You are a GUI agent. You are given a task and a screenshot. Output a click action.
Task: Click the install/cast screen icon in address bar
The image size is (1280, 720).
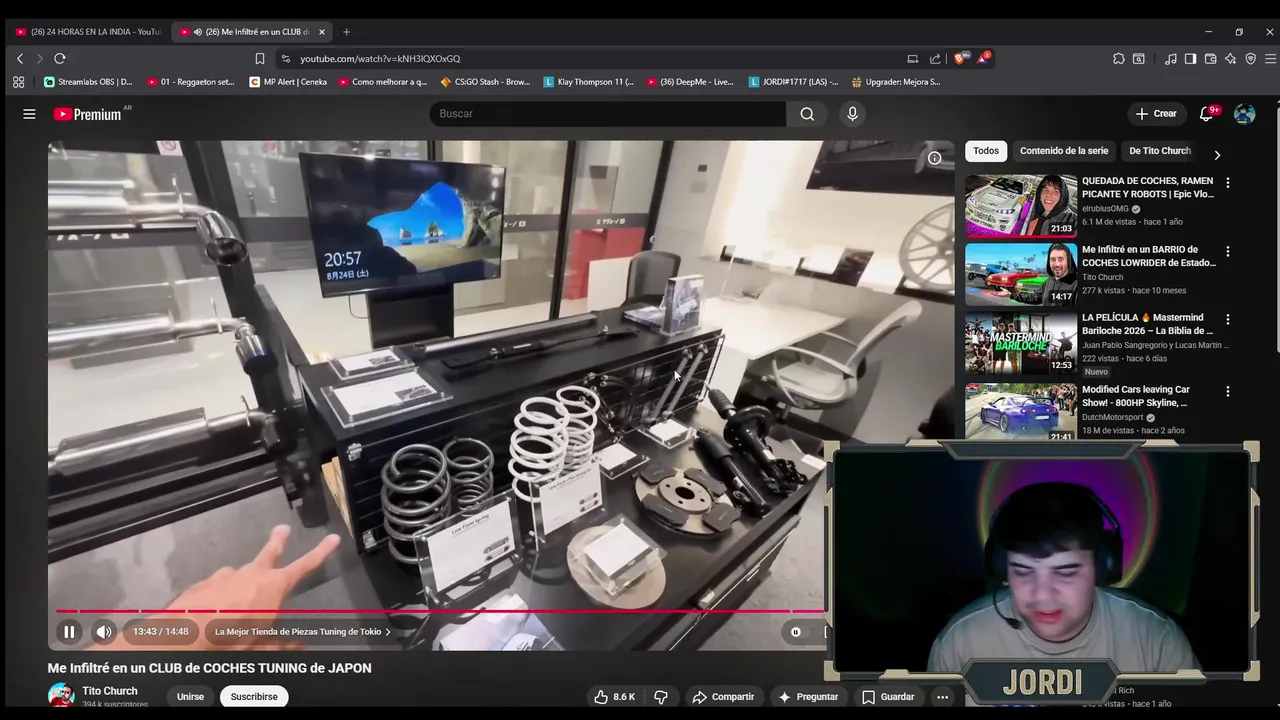point(912,59)
